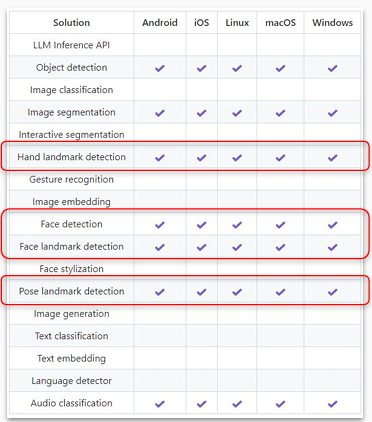Click the Gesture recognition row label
Viewport: 372px width, 422px height.
[72, 179]
